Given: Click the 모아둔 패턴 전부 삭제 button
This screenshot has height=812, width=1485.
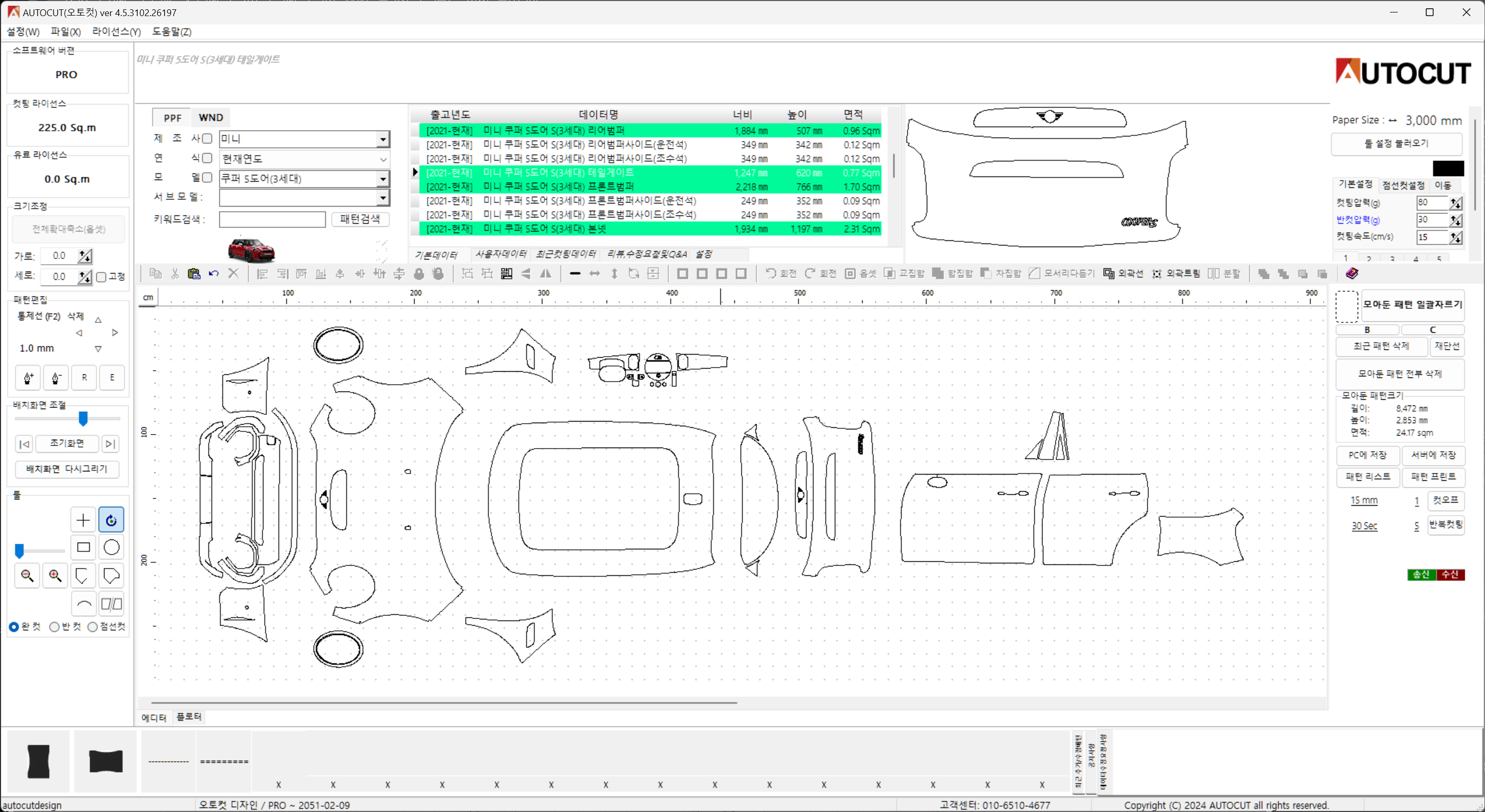Looking at the screenshot, I should 1400,374.
